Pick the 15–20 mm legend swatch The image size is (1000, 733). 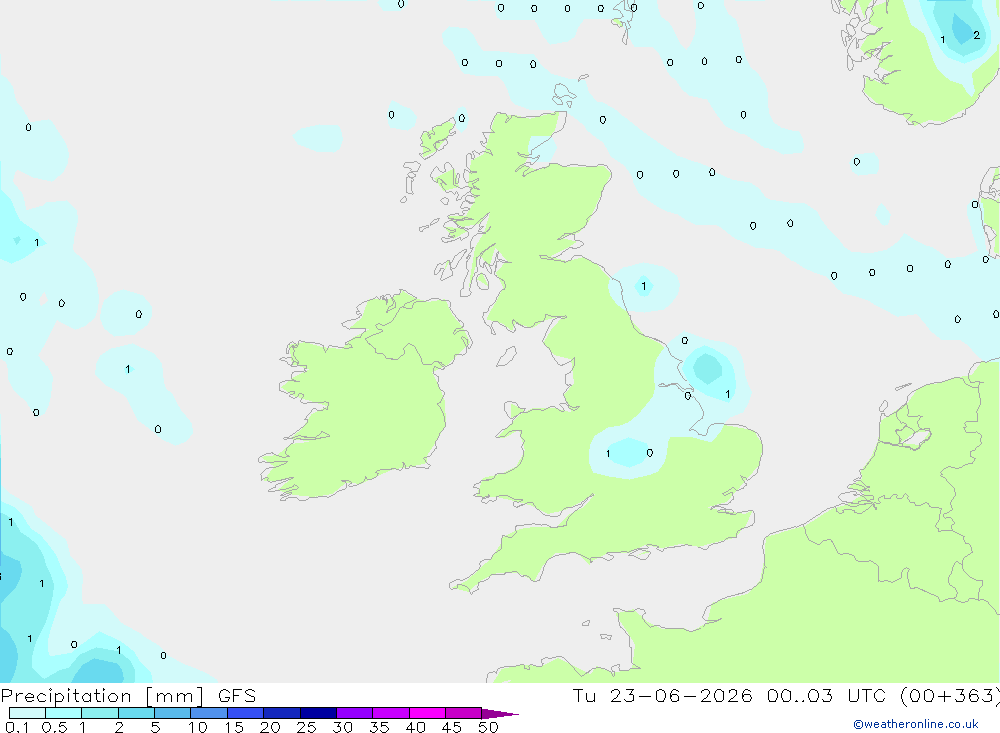[x=246, y=713]
